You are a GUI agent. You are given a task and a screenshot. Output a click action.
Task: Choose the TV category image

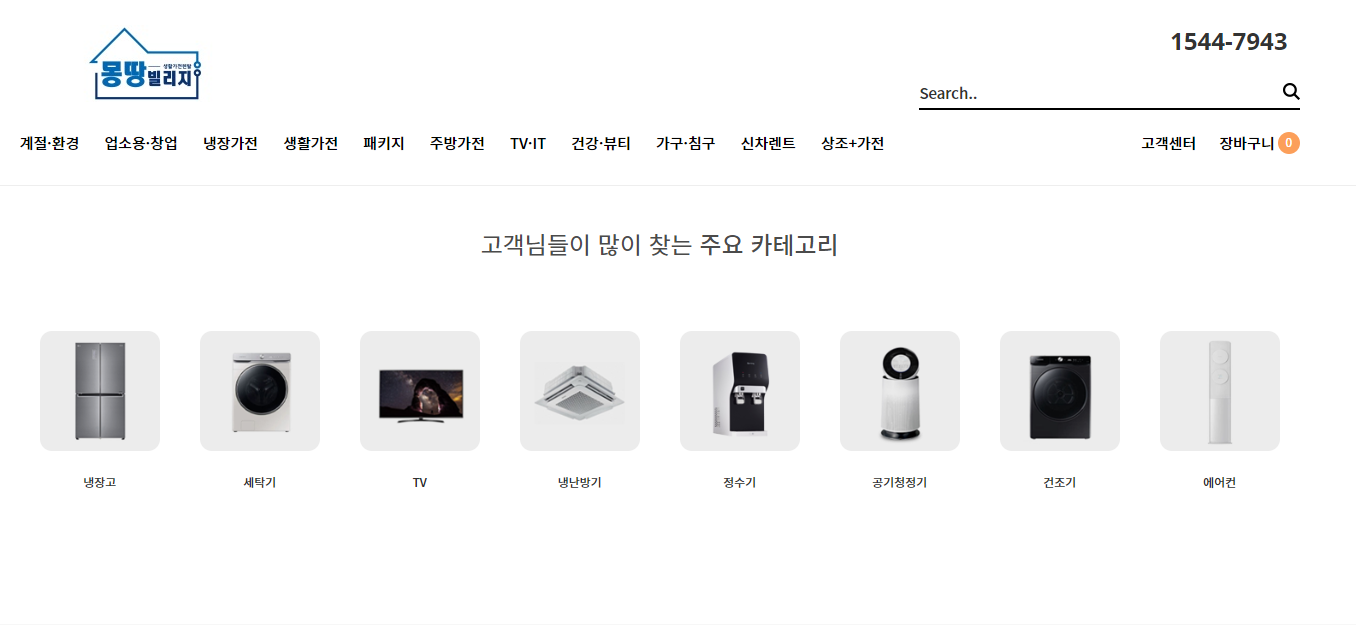click(x=420, y=391)
